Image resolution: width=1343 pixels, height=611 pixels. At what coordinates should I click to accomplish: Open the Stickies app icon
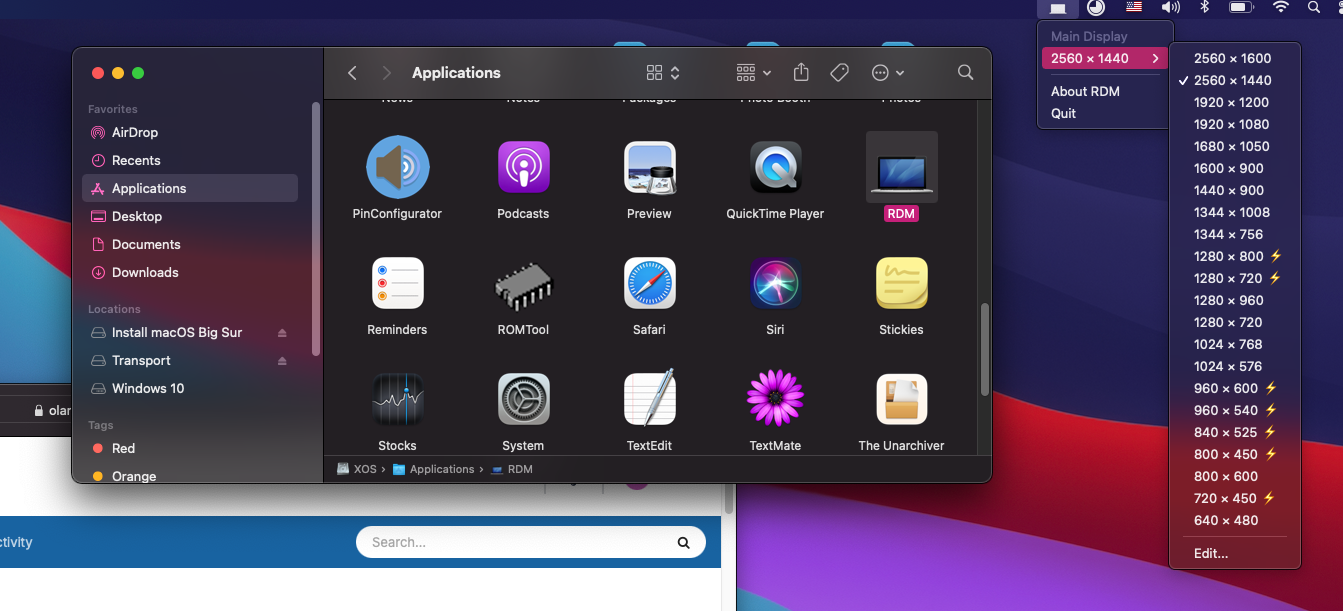[x=901, y=284]
